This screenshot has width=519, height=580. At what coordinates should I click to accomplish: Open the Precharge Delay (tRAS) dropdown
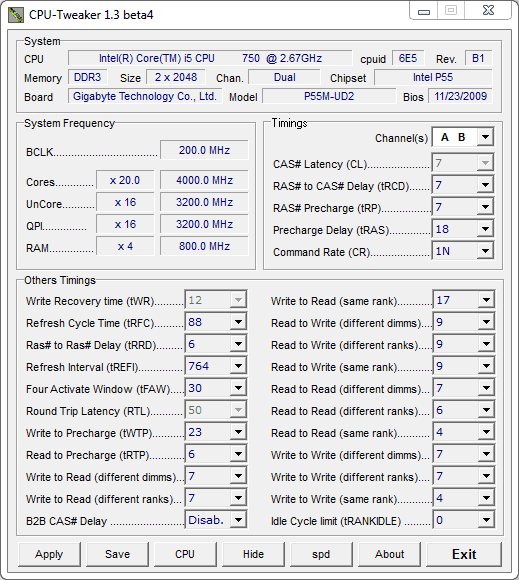(463, 229)
